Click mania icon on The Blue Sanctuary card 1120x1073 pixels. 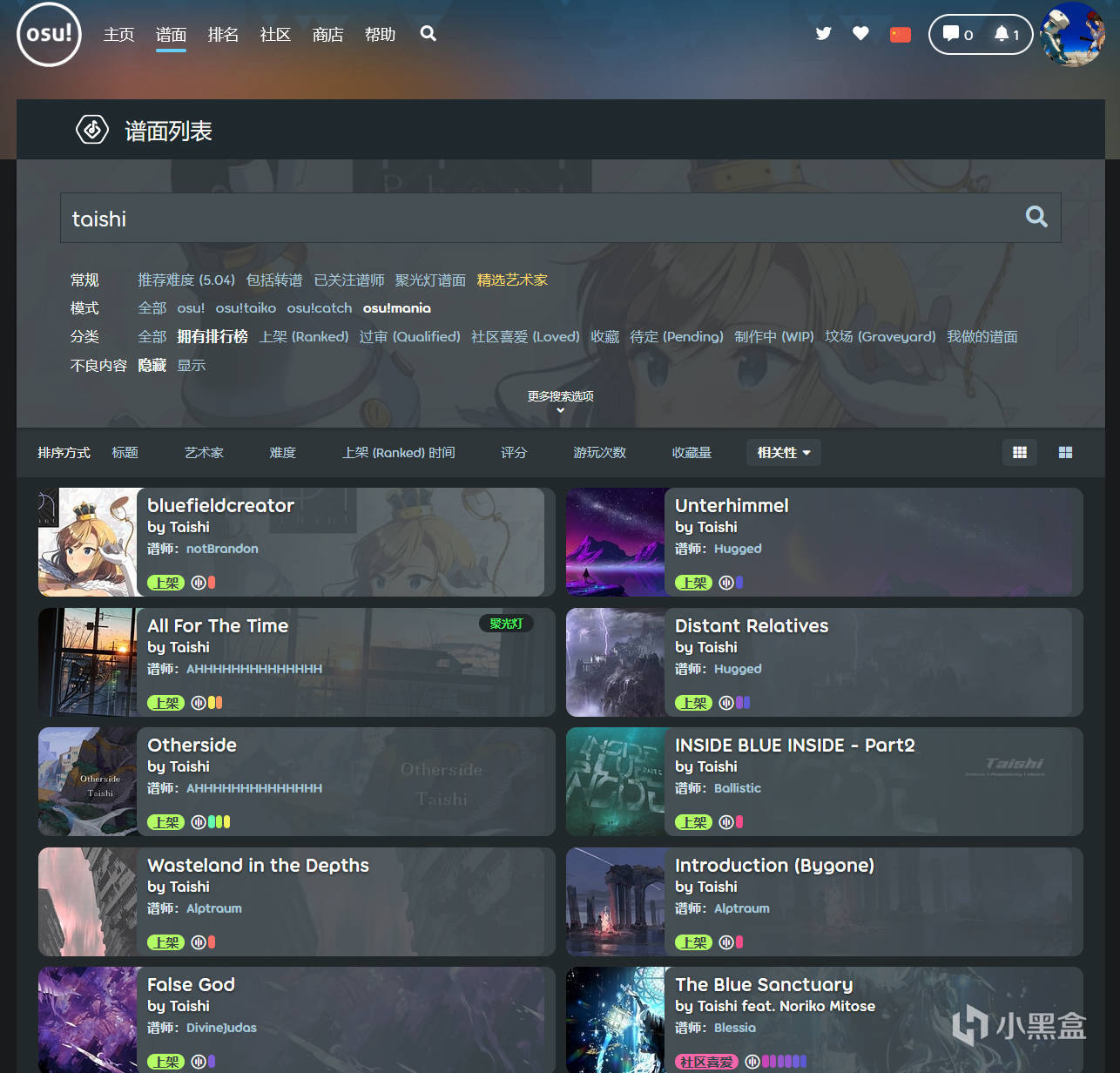coord(752,1062)
